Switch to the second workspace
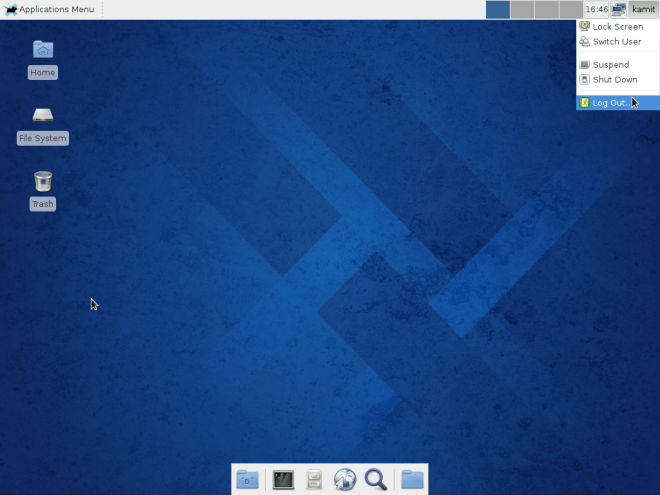This screenshot has height=495, width=660. (x=522, y=9)
